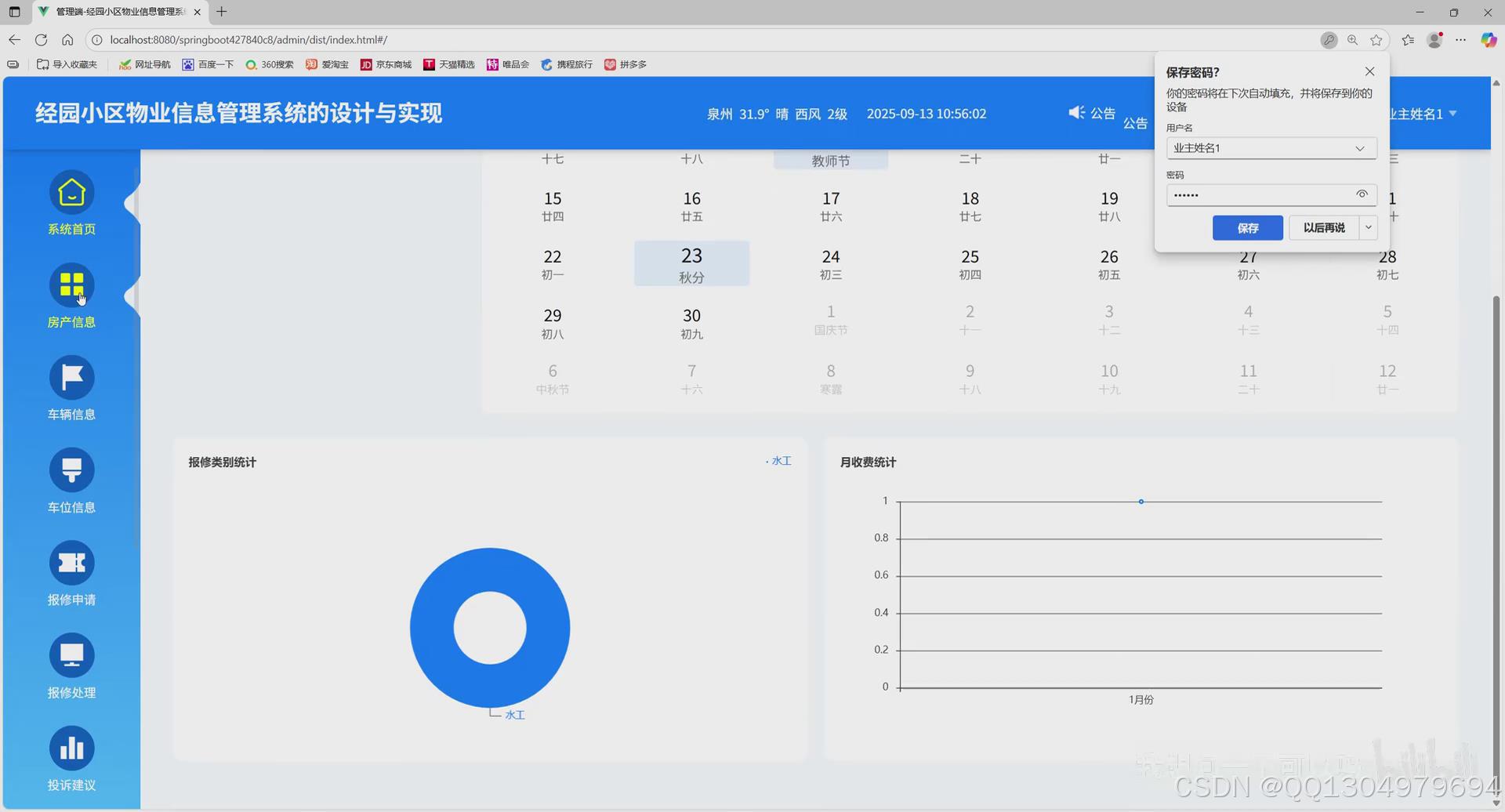Open 360搜索 bookmark
This screenshot has width=1505, height=812.
pos(270,64)
